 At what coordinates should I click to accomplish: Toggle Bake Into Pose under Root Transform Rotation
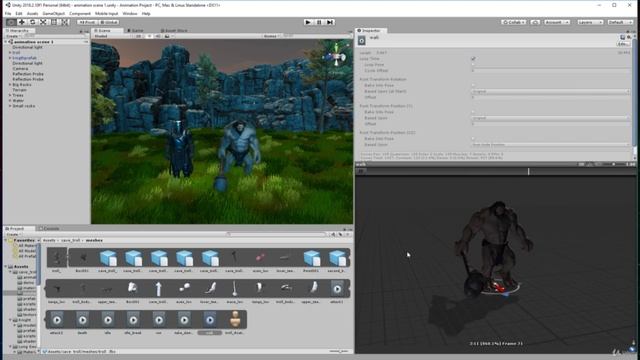473,85
